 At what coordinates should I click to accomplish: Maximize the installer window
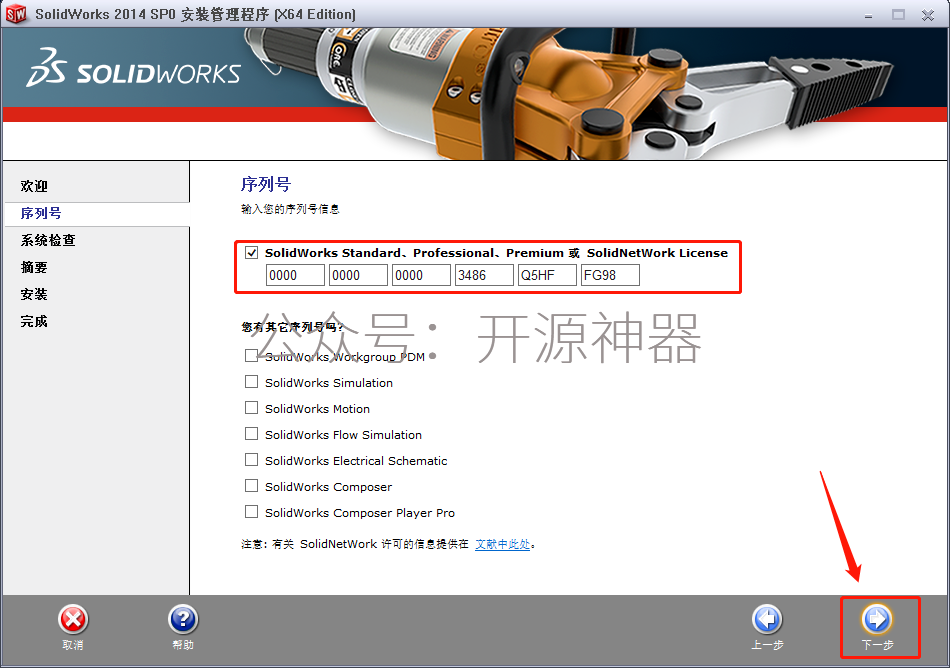click(x=899, y=15)
